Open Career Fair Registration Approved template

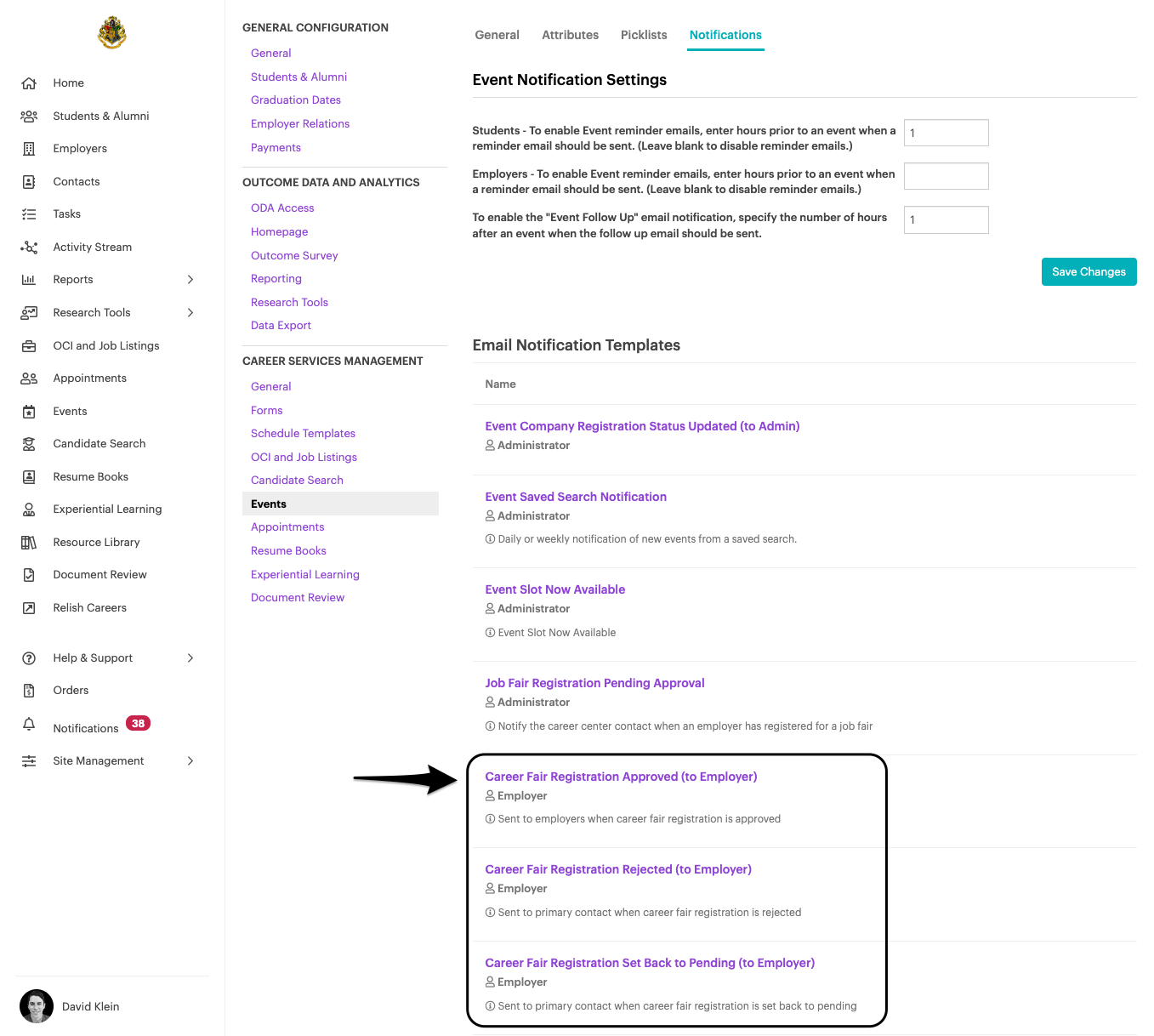coord(621,777)
